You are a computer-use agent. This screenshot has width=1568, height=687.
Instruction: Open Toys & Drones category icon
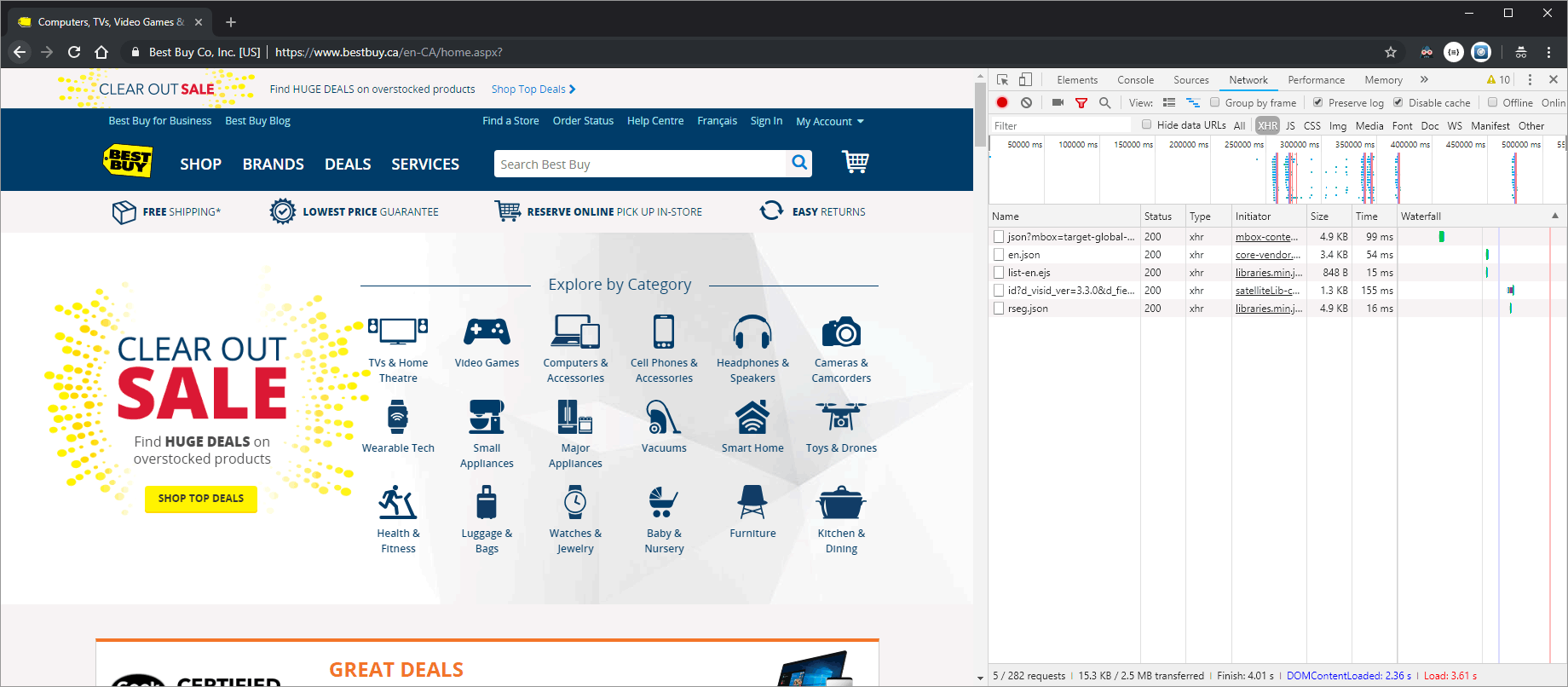841,418
